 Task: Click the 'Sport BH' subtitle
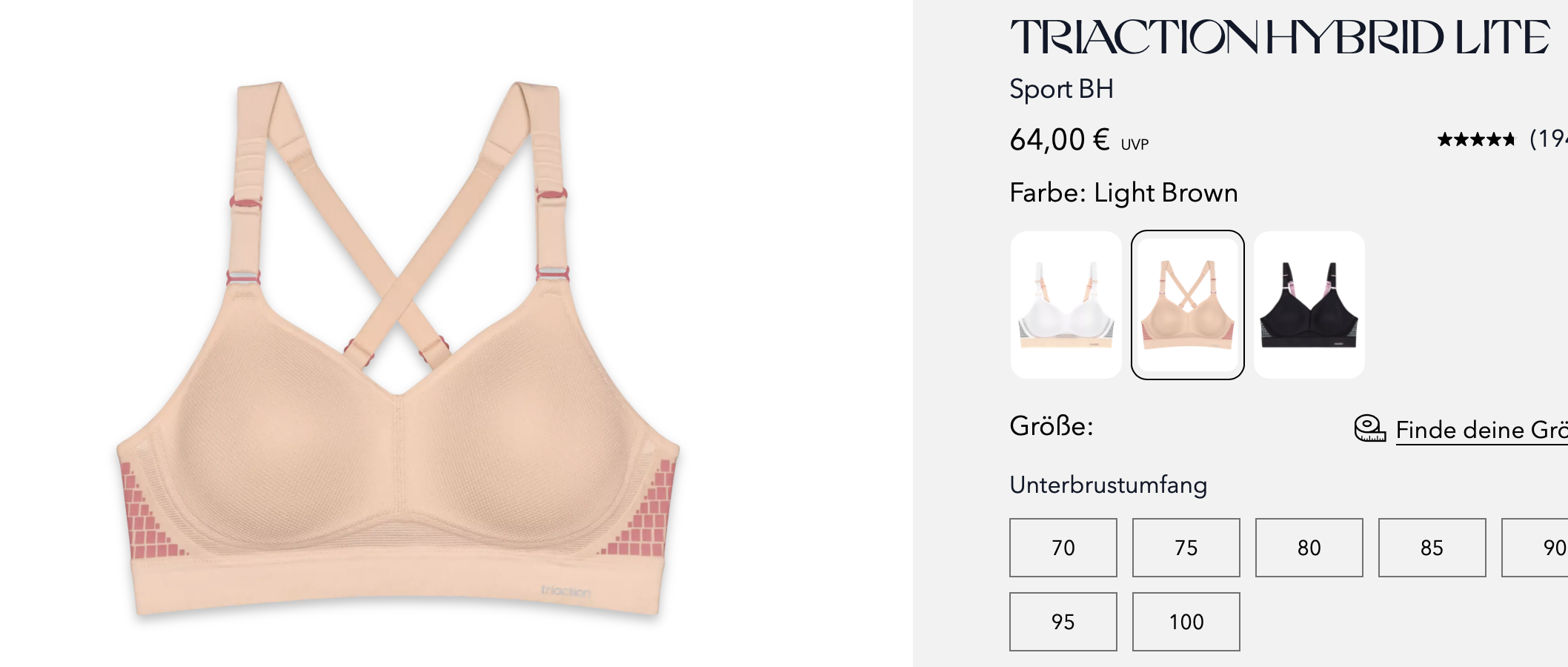1061,89
